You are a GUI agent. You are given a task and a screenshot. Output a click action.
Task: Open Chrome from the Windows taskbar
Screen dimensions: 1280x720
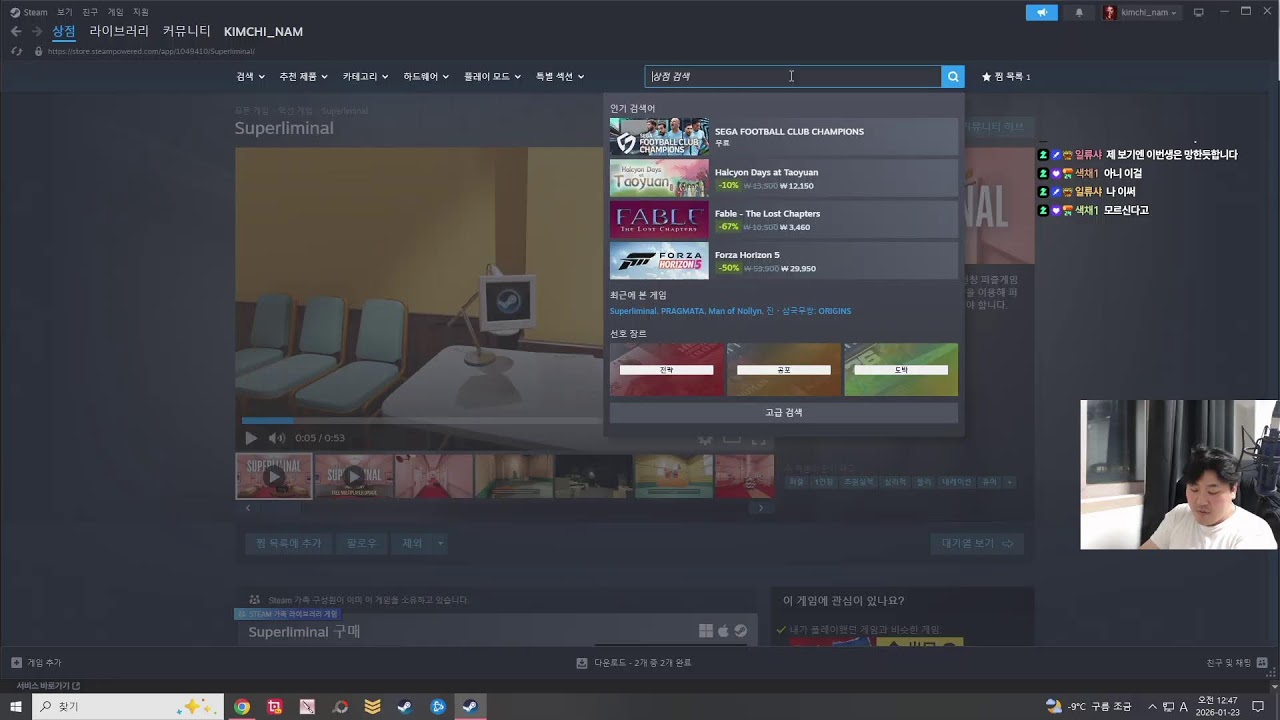coord(242,707)
